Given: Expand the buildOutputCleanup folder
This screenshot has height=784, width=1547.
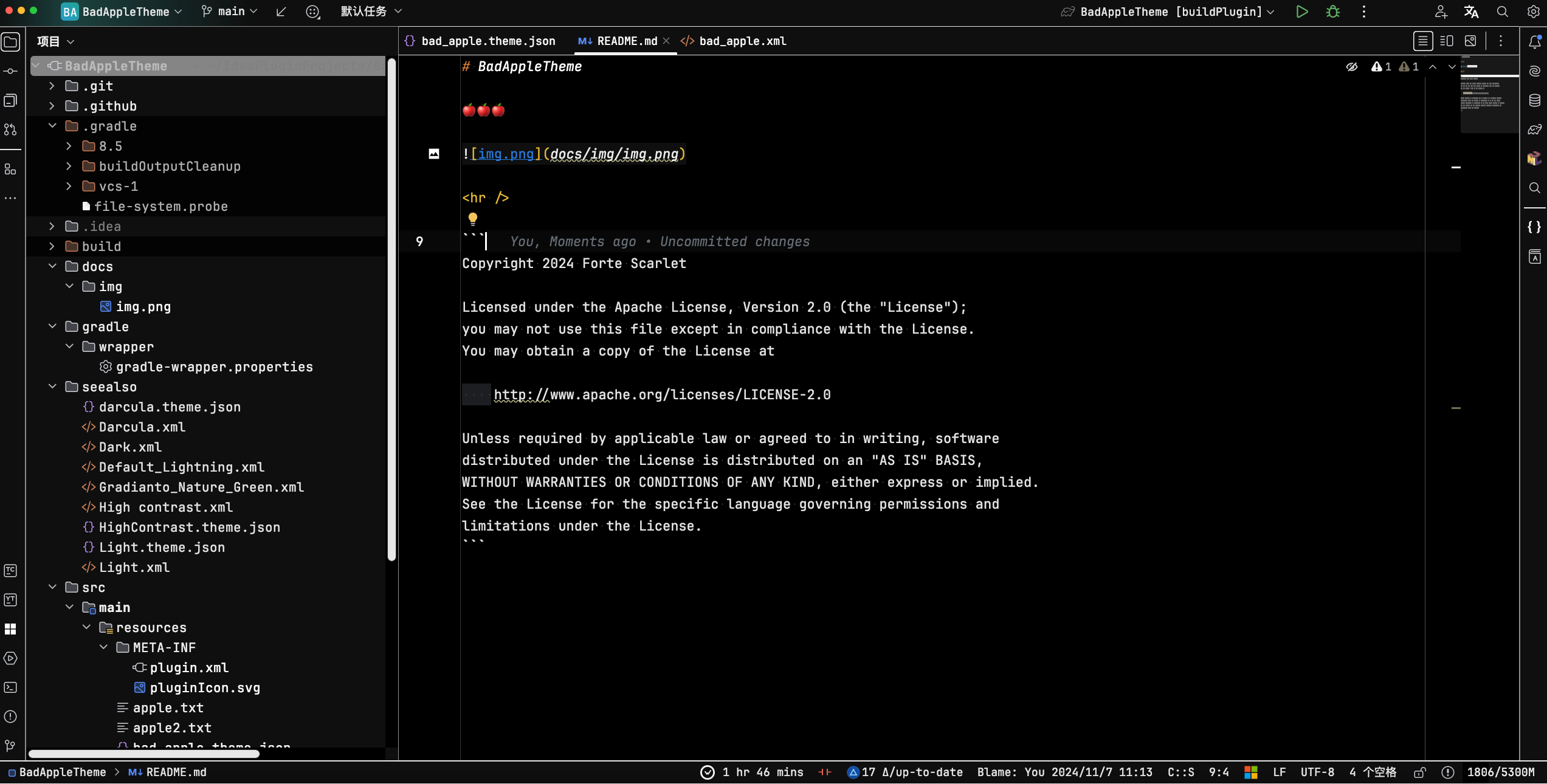Looking at the screenshot, I should [x=69, y=167].
